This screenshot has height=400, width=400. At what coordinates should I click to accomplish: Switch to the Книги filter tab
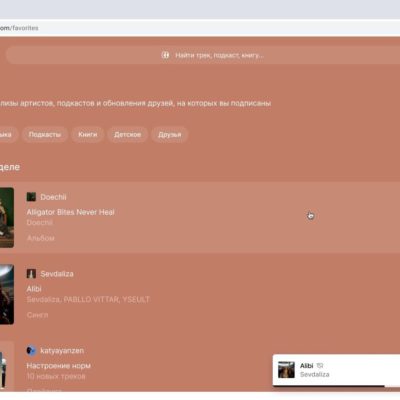coord(88,135)
